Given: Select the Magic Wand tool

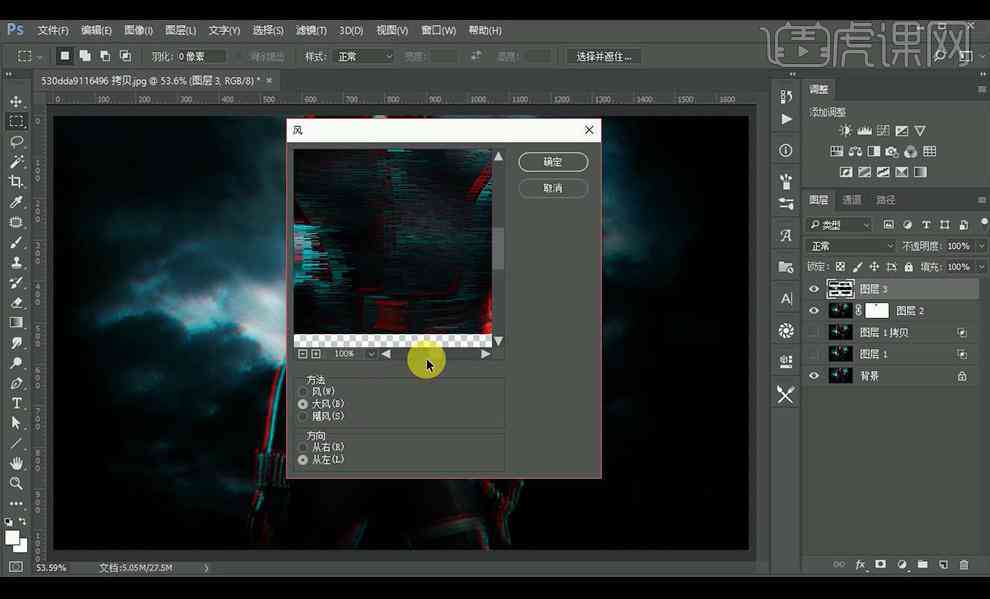Looking at the screenshot, I should click(x=16, y=162).
